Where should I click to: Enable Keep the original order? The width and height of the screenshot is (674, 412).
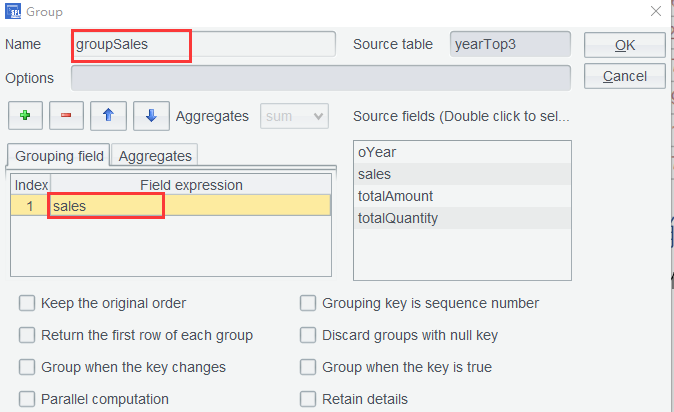point(28,303)
